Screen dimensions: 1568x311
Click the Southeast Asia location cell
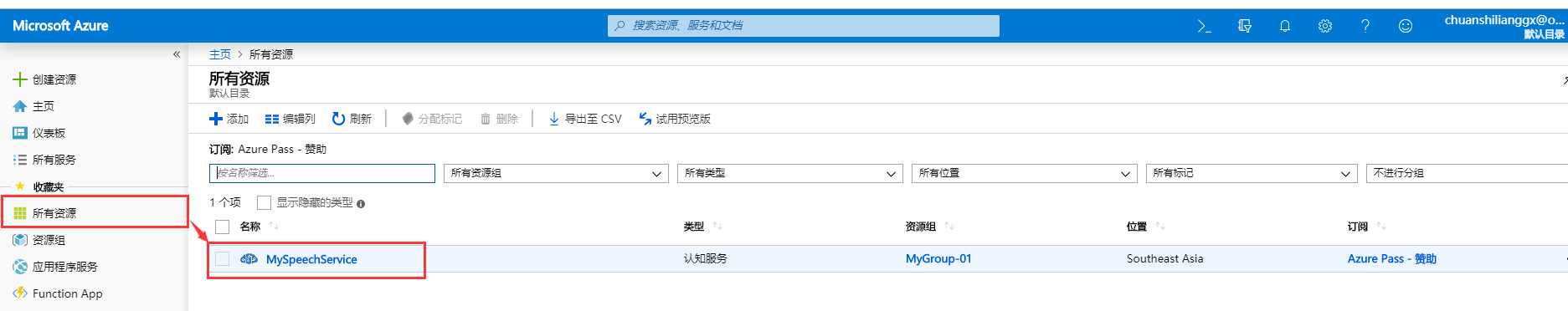coord(1164,259)
